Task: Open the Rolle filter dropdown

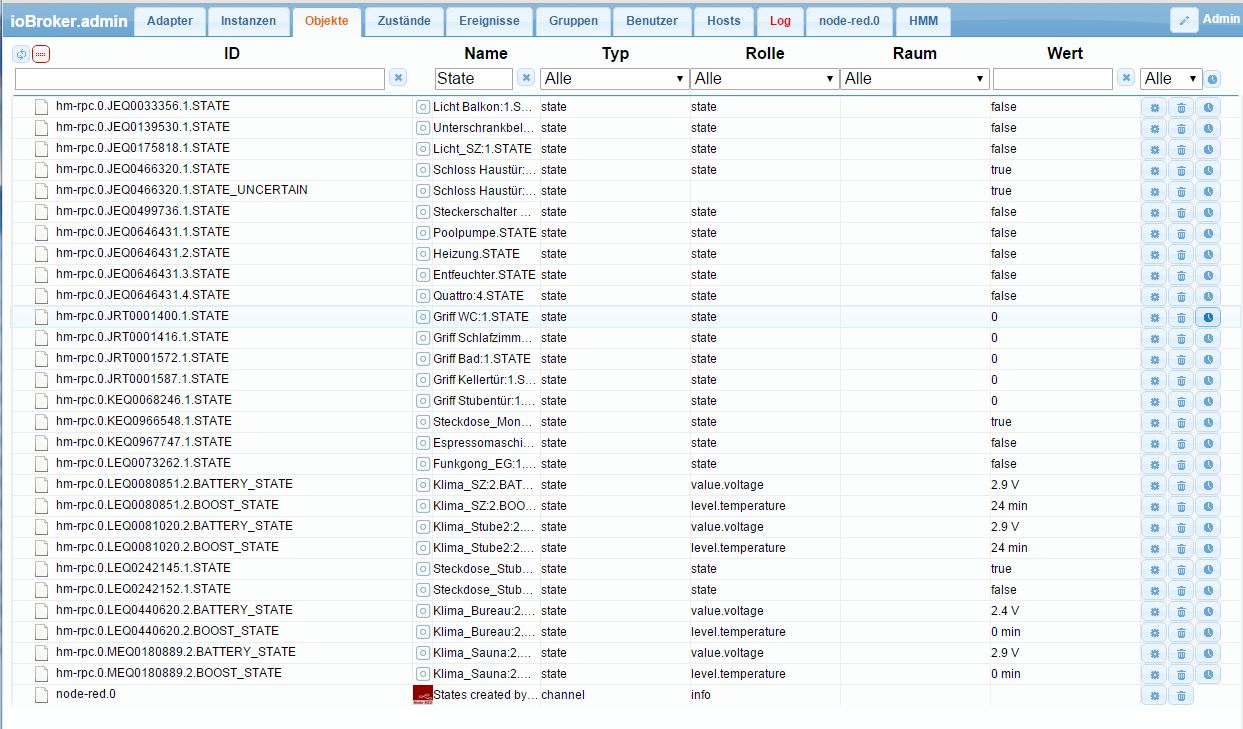Action: (x=764, y=78)
